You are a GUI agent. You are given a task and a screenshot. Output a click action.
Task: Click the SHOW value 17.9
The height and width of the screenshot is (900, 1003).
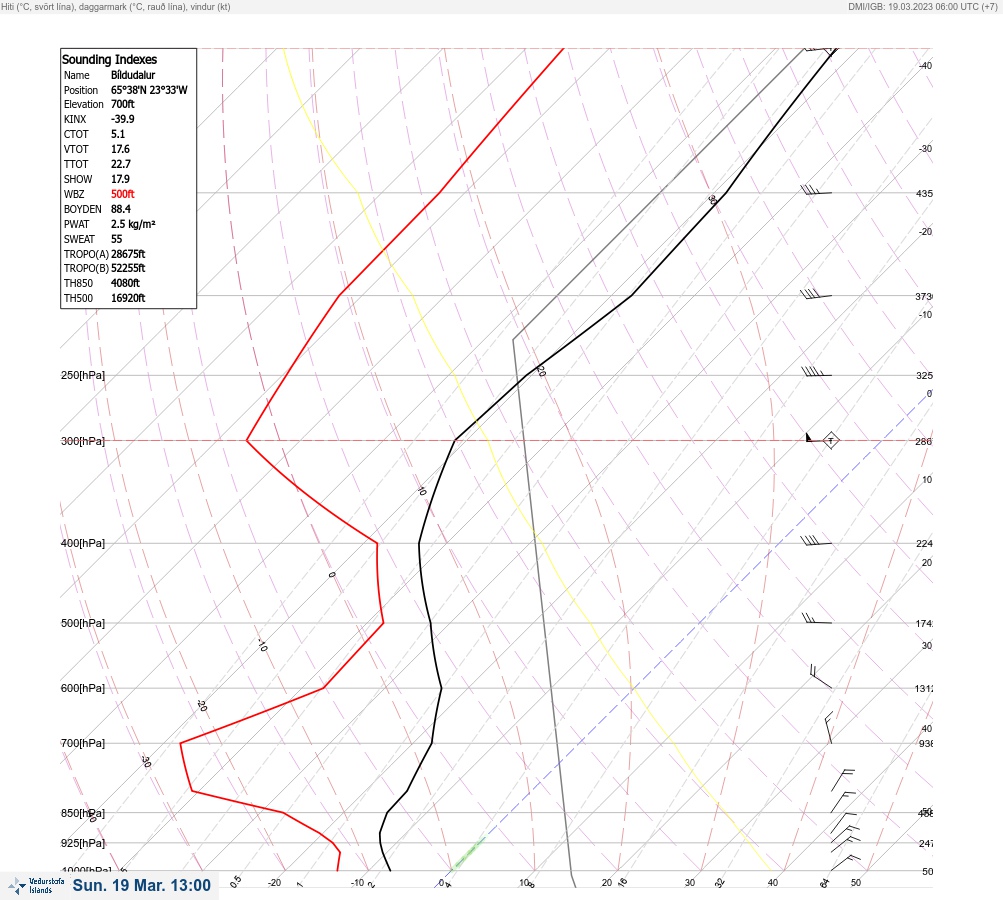point(120,179)
